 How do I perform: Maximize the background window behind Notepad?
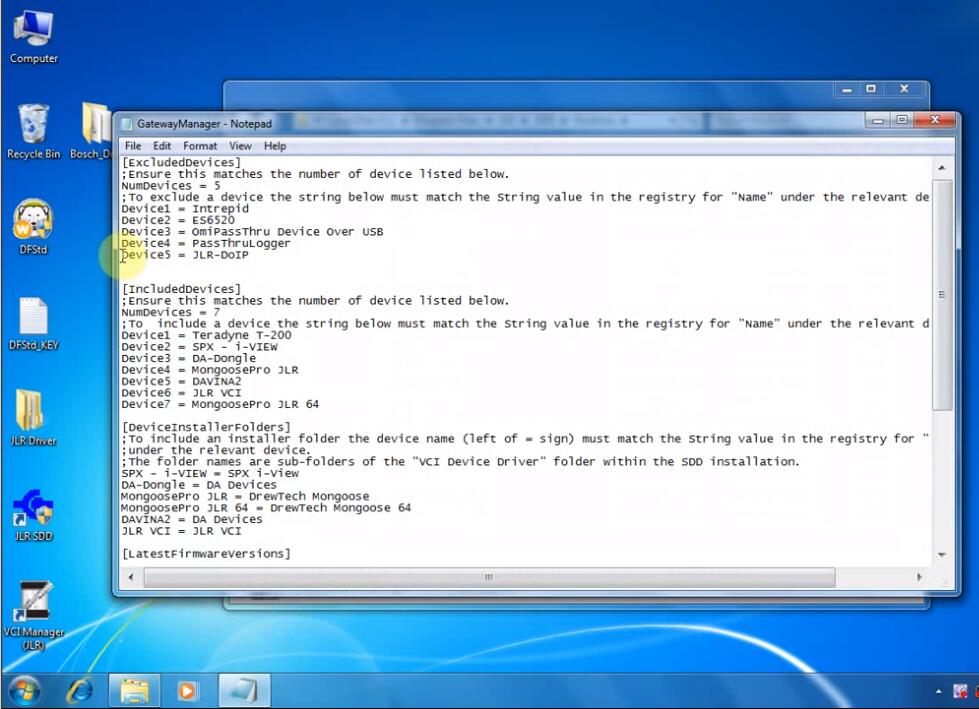(x=871, y=89)
